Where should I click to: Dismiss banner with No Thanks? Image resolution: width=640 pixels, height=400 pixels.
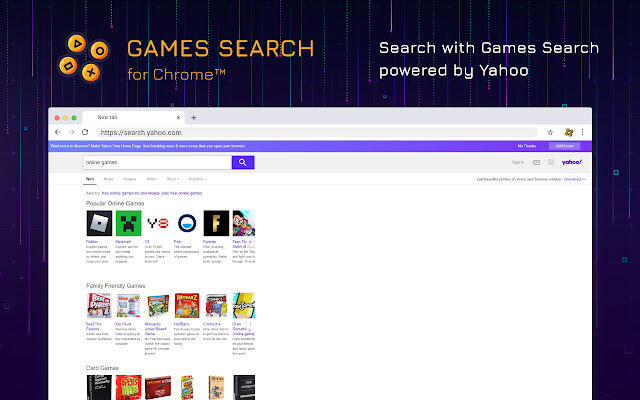coord(527,146)
